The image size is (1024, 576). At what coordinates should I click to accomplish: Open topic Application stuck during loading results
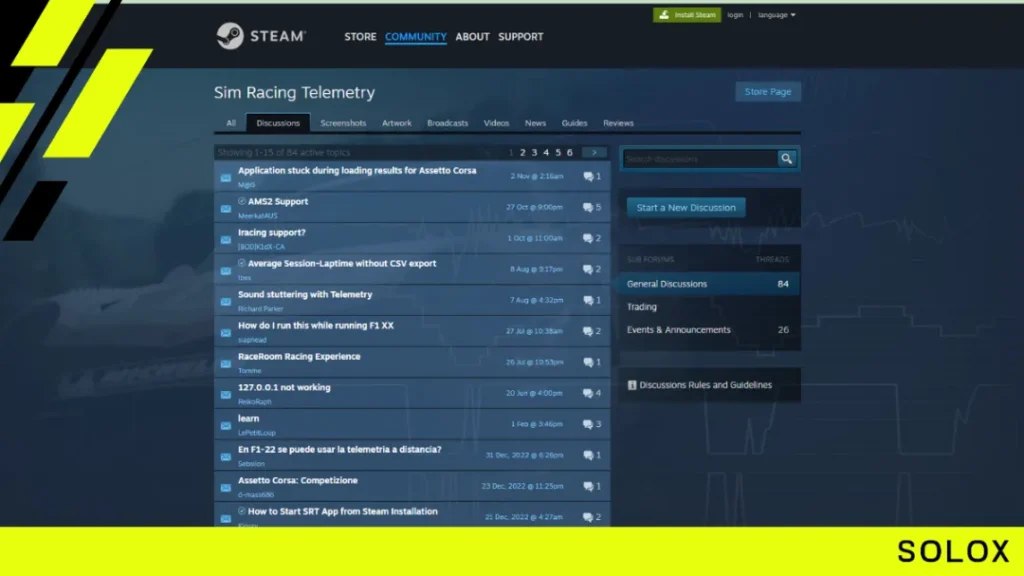[x=357, y=170]
